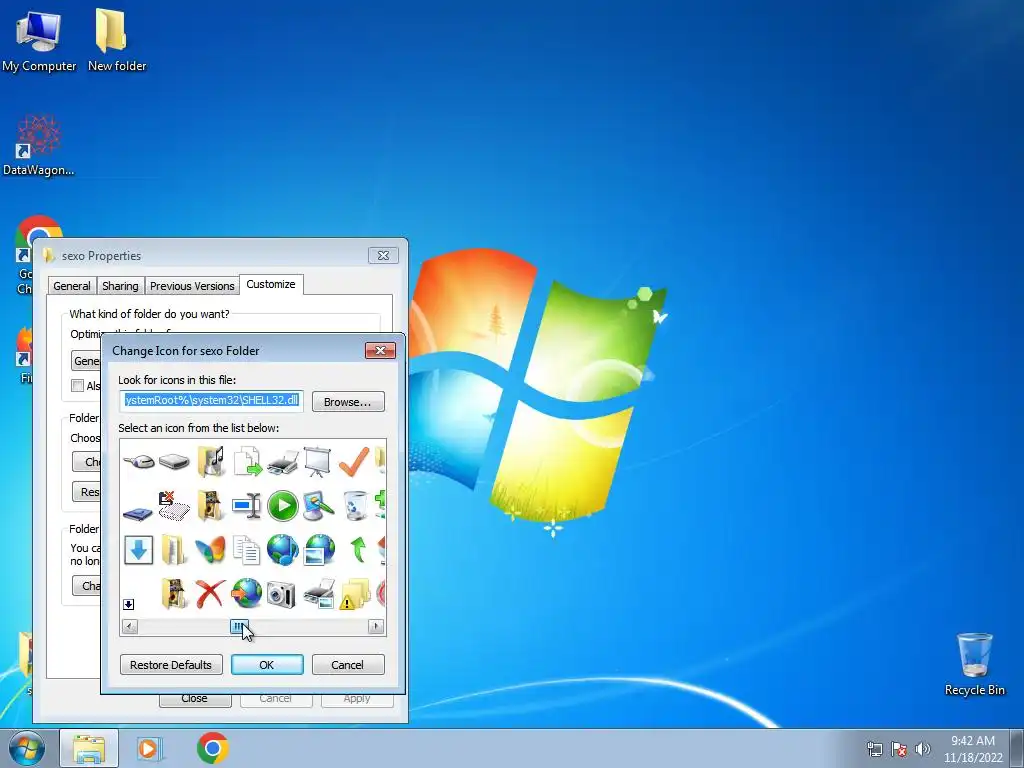Select the printer with photo icon
The height and width of the screenshot is (768, 1024).
tap(319, 594)
